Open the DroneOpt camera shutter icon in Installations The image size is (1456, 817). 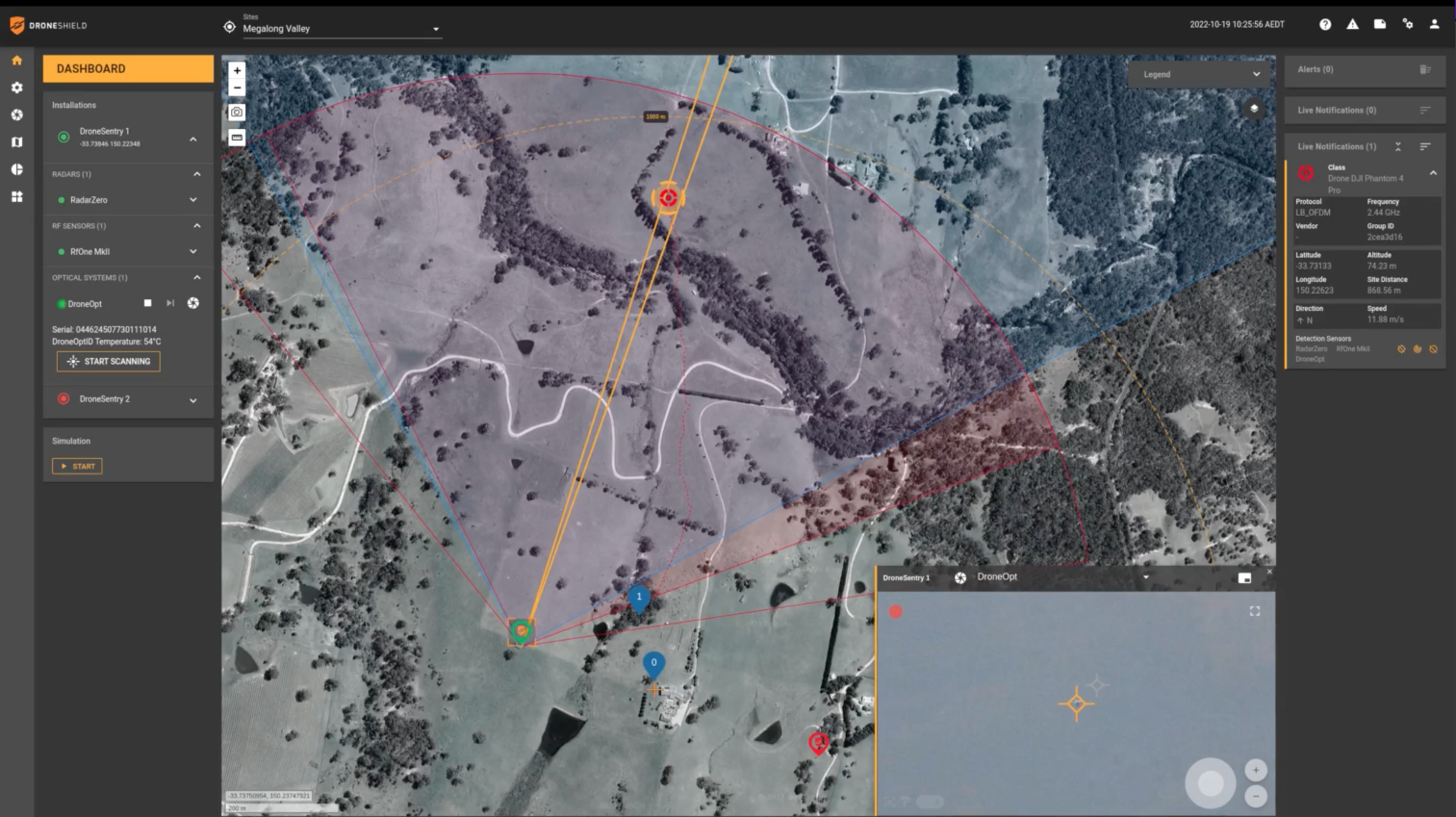[193, 303]
